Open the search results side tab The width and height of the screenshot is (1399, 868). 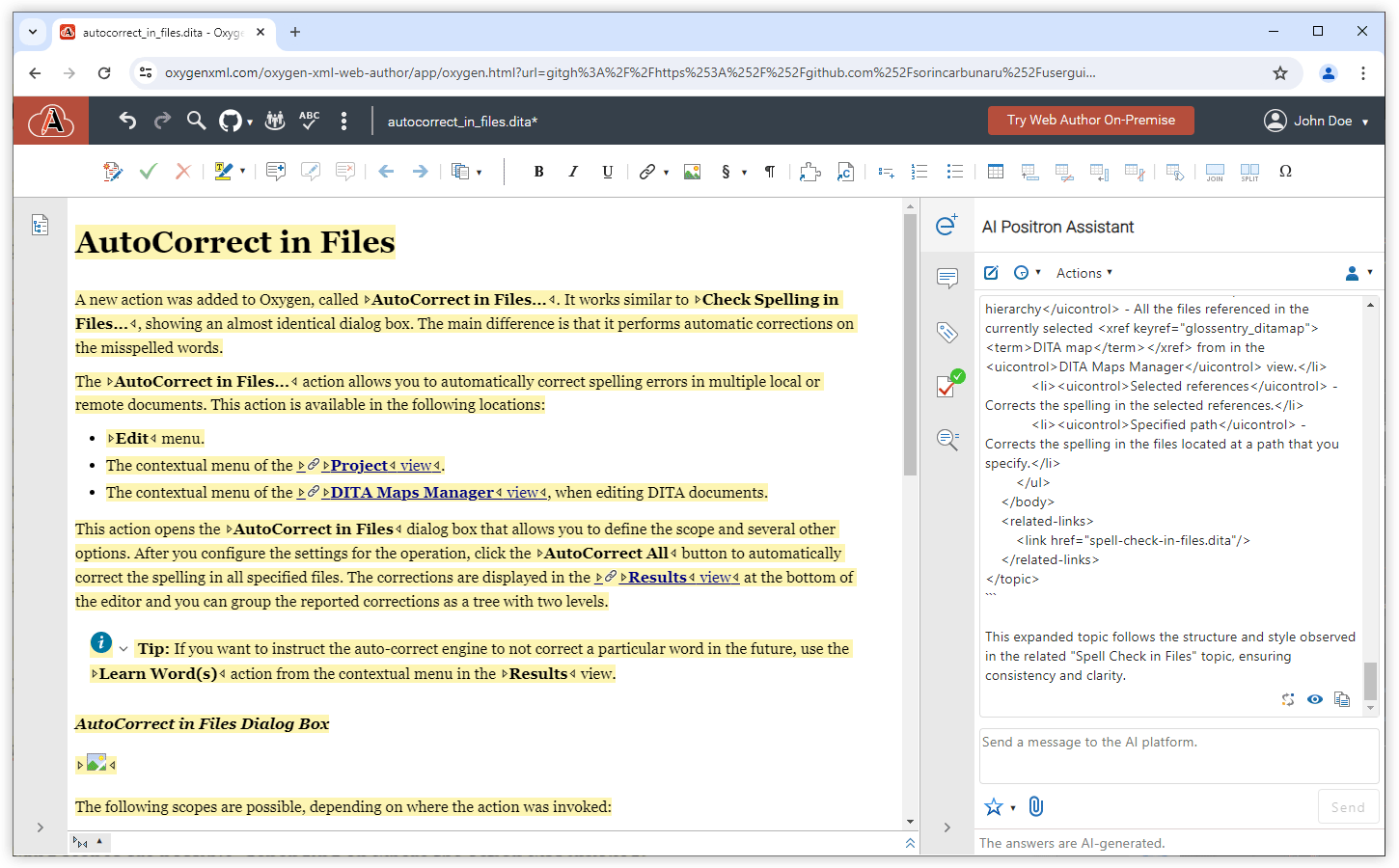pos(947,440)
